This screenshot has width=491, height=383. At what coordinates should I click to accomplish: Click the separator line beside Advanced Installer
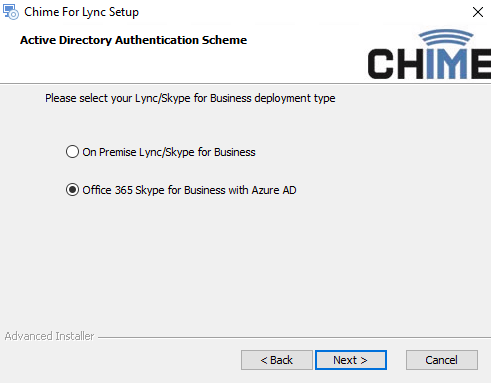pos(294,337)
